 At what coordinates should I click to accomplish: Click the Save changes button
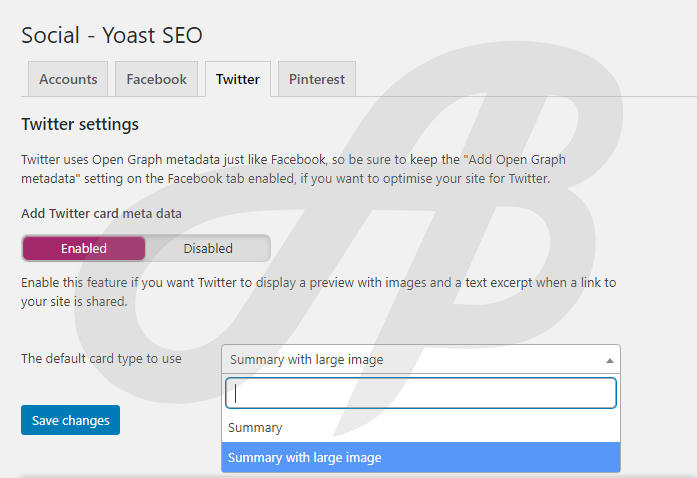[70, 420]
